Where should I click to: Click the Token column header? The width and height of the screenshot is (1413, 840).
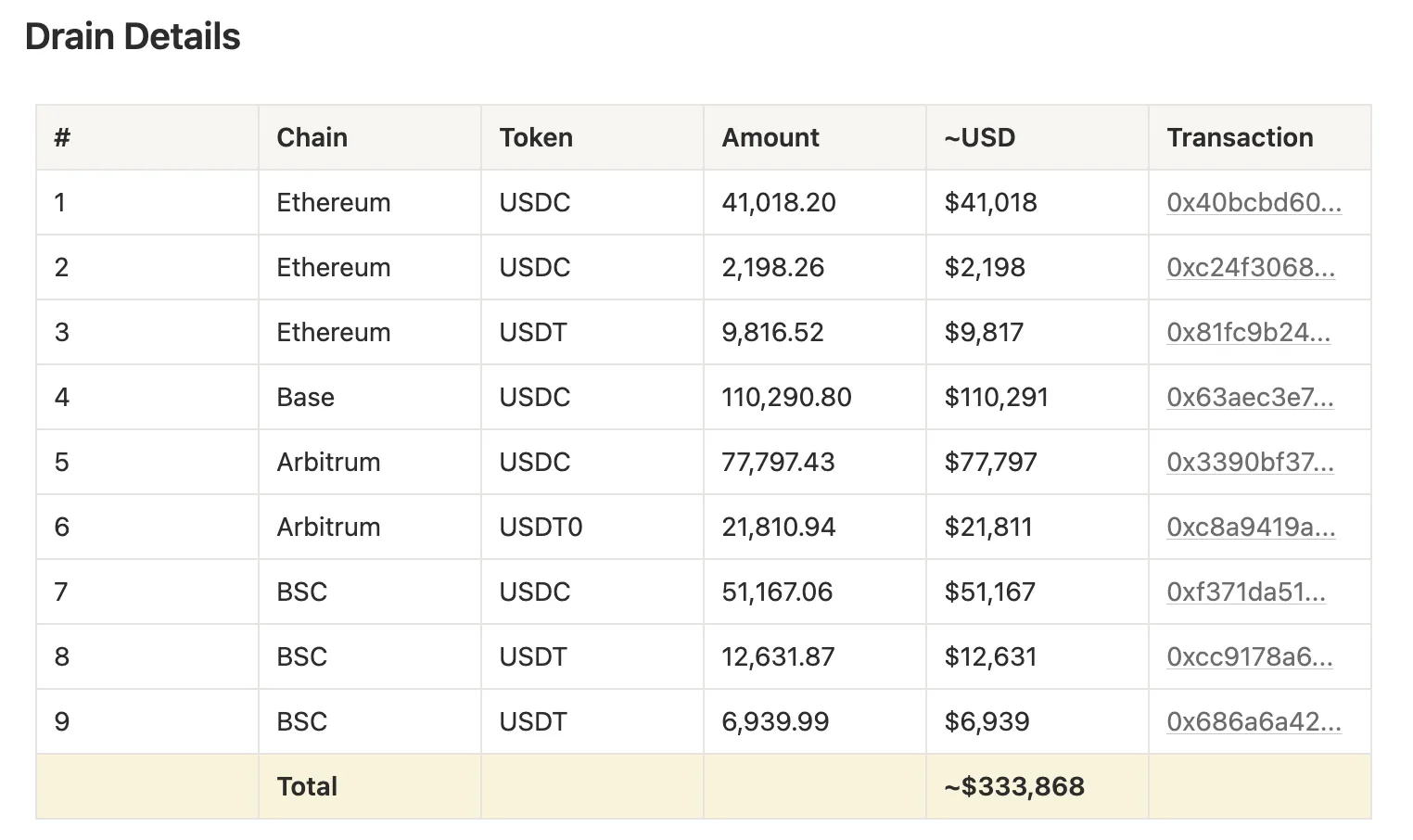[536, 137]
